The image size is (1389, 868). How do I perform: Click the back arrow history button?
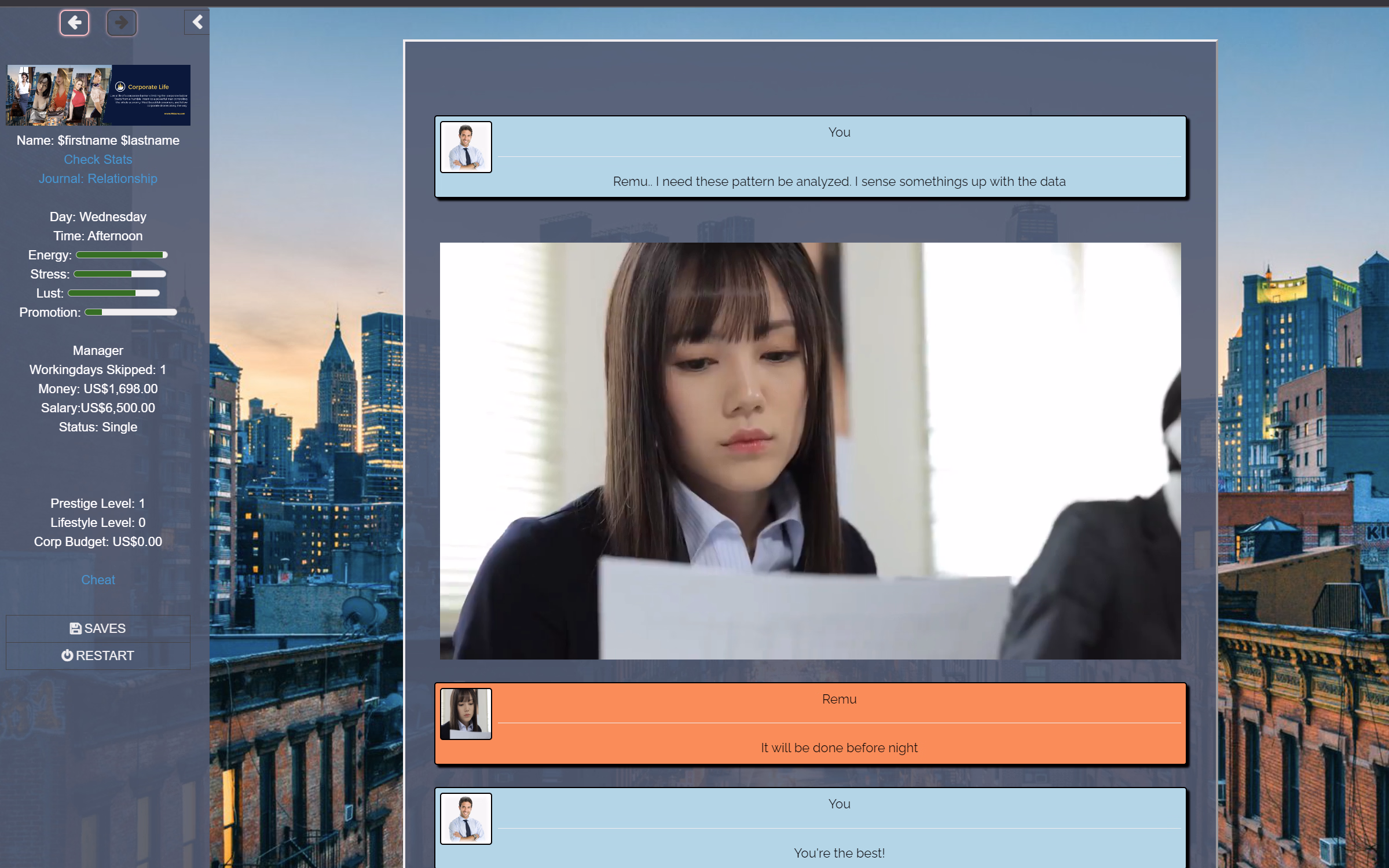tap(74, 23)
